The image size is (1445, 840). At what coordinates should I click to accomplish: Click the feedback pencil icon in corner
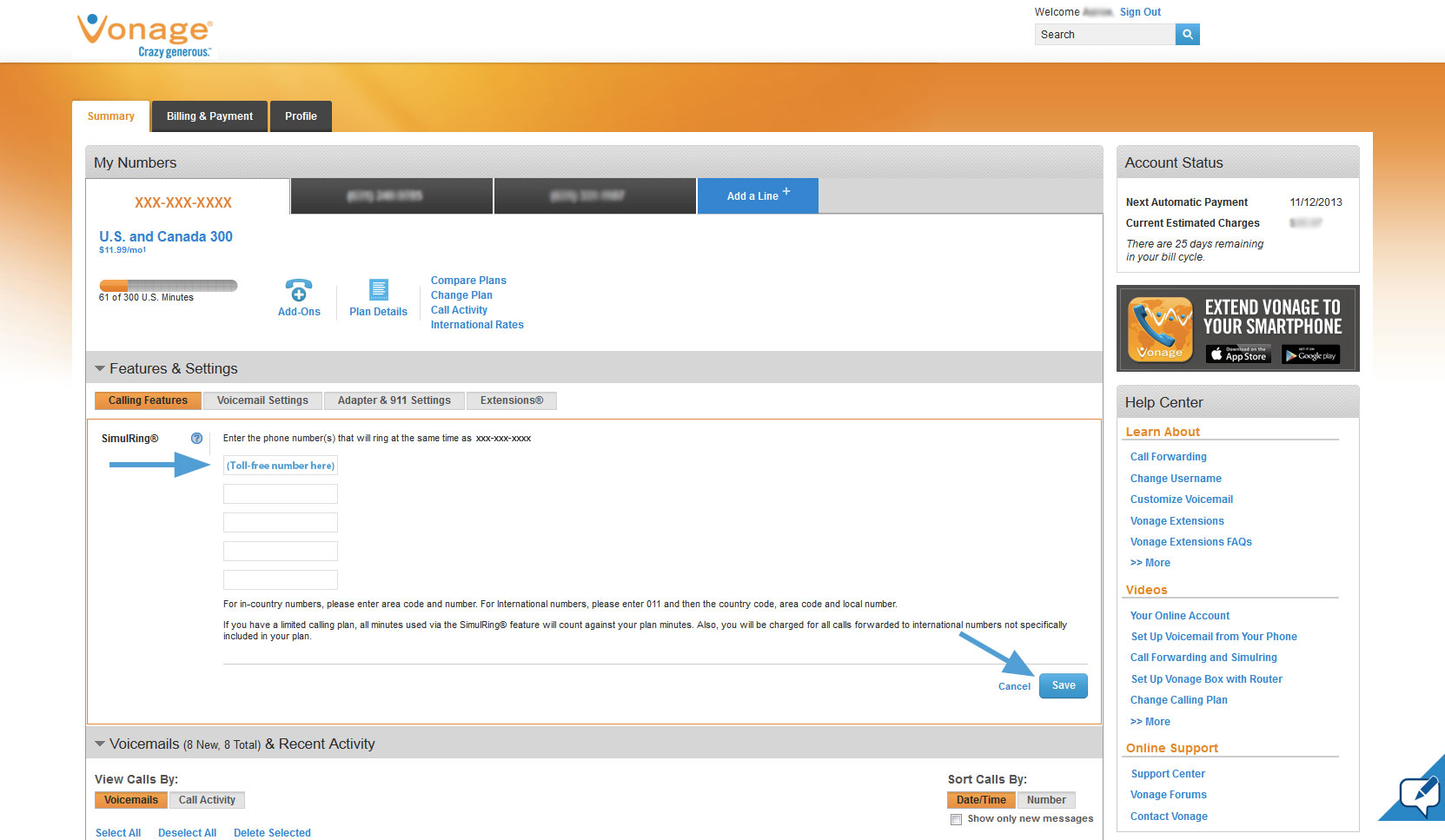tap(1419, 795)
